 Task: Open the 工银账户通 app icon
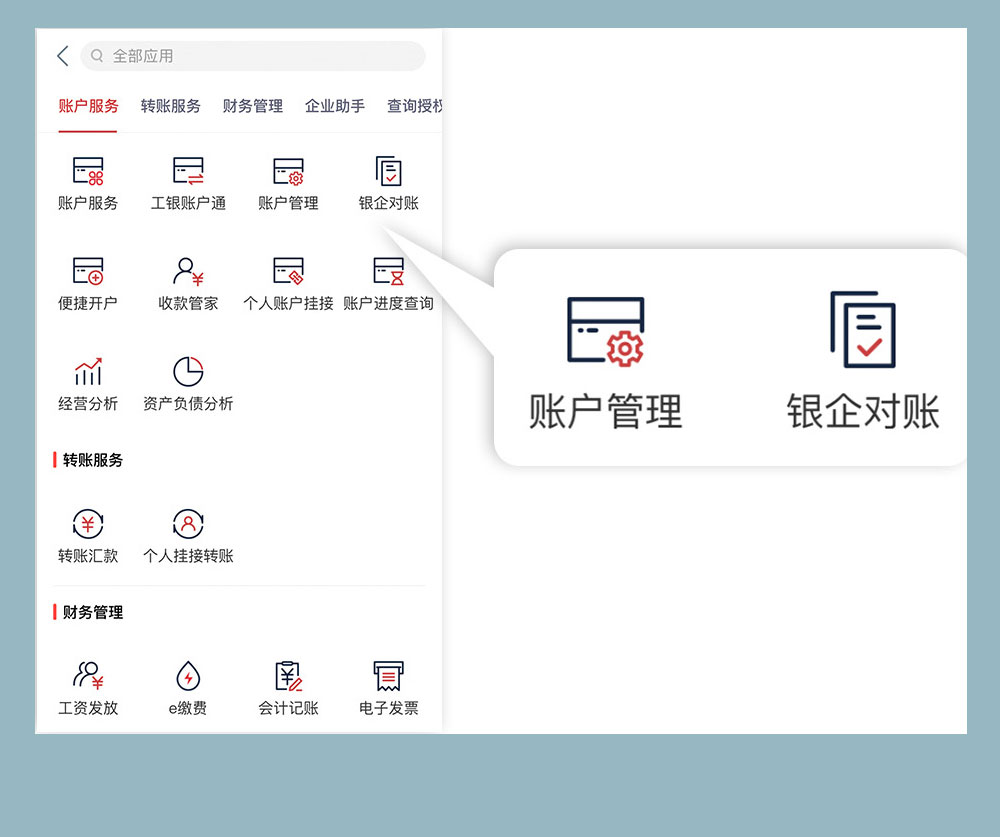coord(188,172)
